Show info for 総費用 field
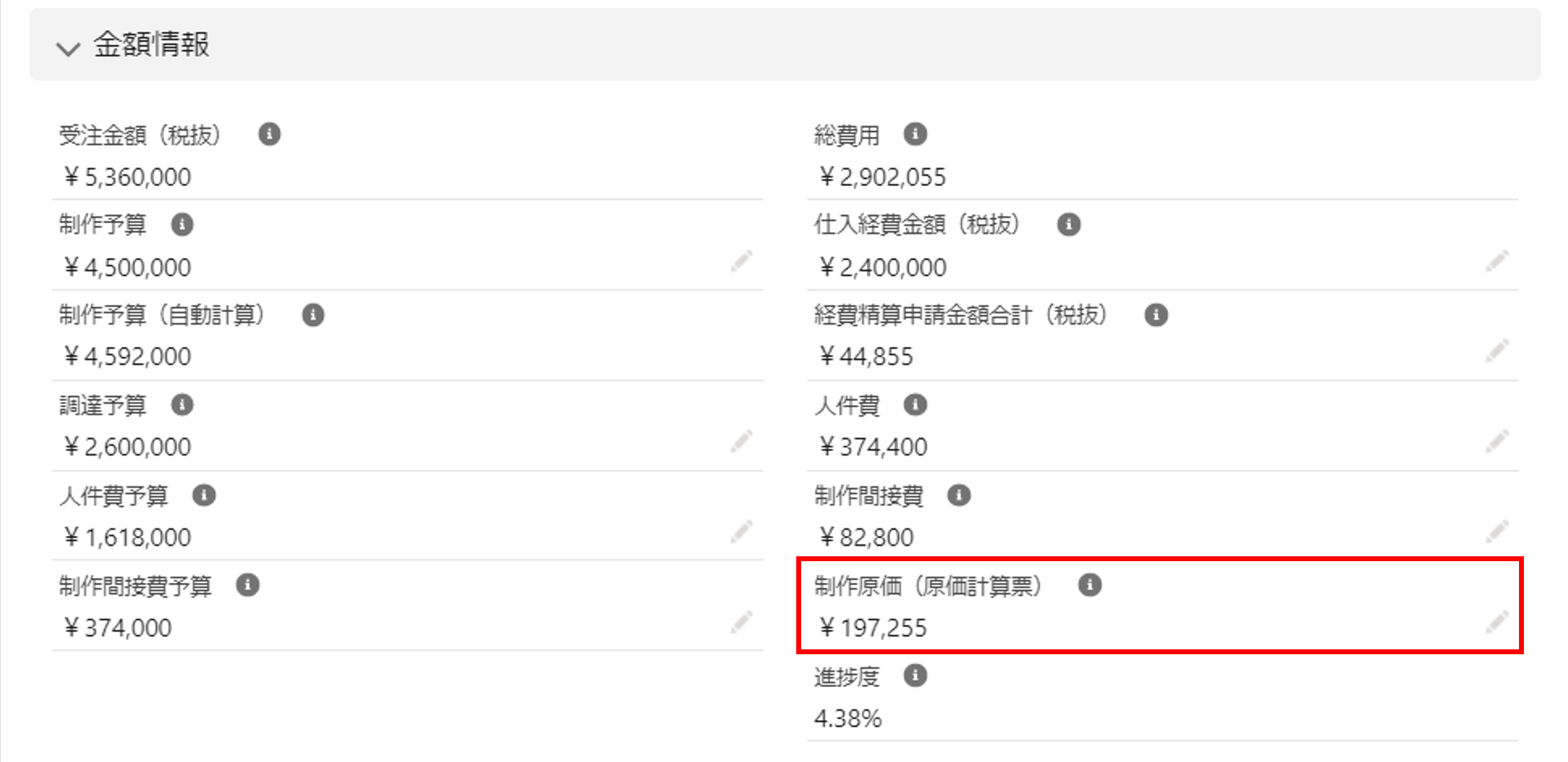 pos(914,134)
